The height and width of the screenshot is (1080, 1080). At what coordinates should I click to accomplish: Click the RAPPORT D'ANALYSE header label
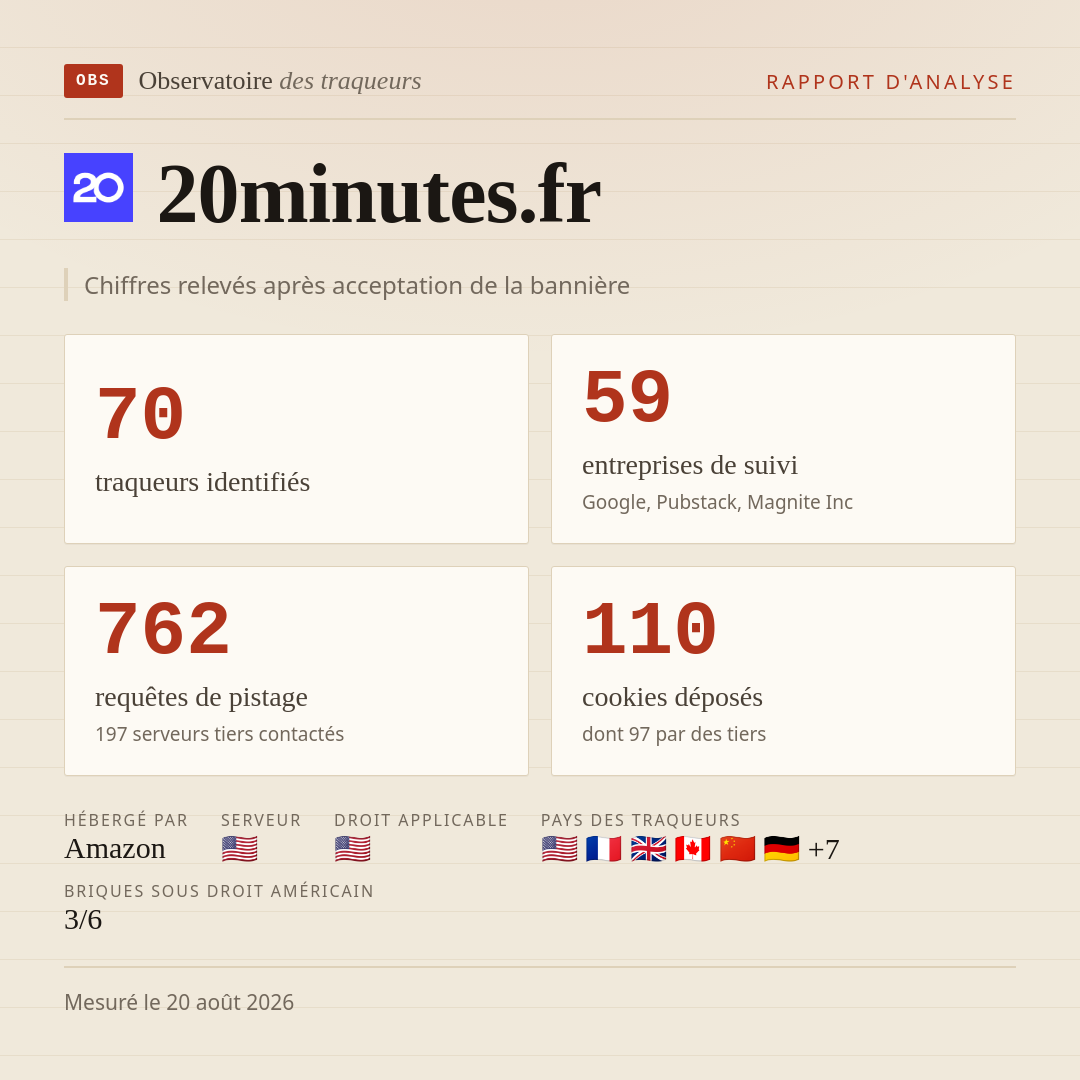(891, 82)
